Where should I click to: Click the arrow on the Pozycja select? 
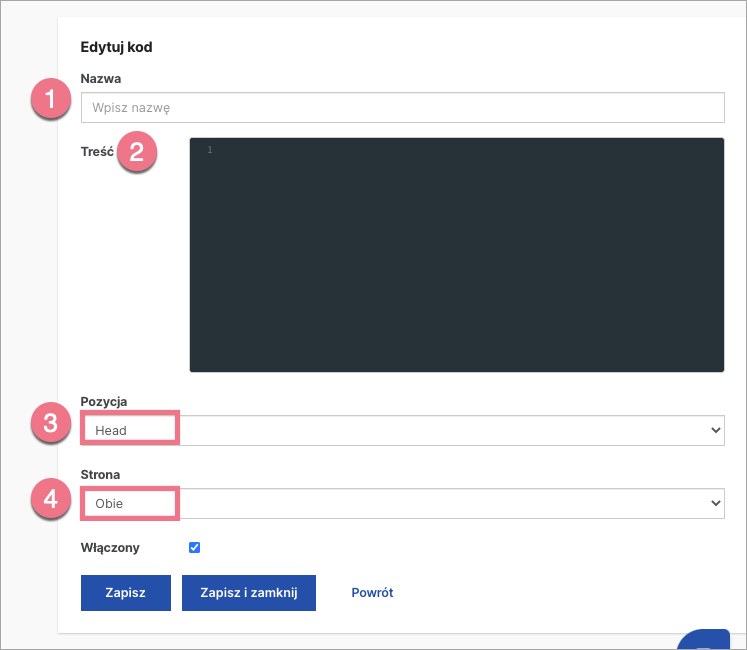[x=714, y=430]
